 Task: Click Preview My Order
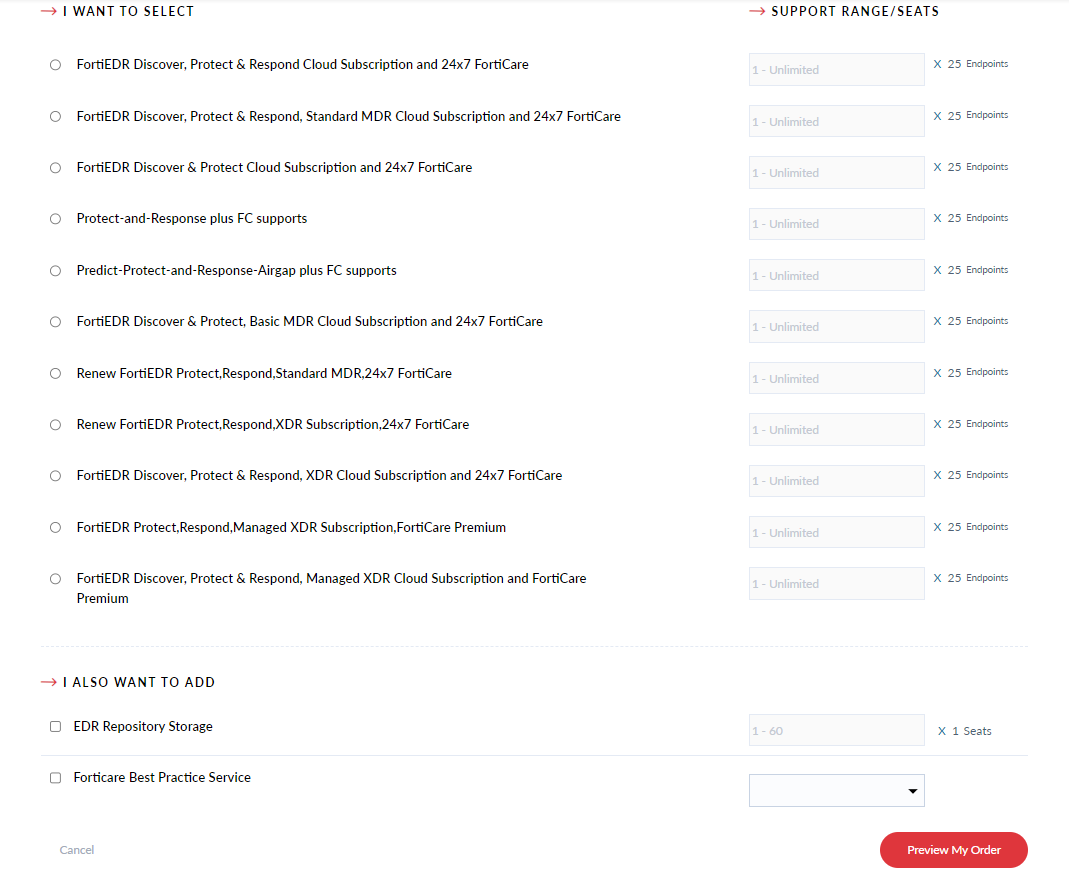[953, 849]
